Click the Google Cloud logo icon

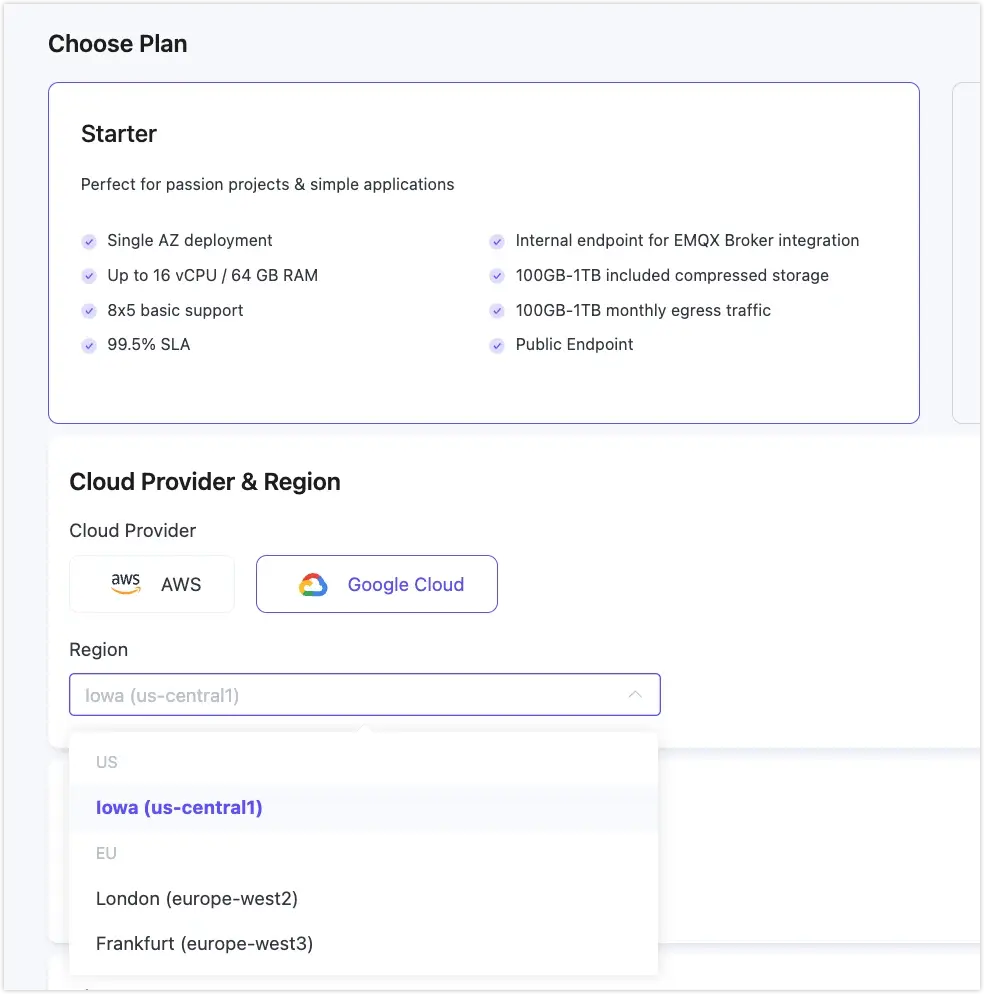pyautogui.click(x=313, y=585)
